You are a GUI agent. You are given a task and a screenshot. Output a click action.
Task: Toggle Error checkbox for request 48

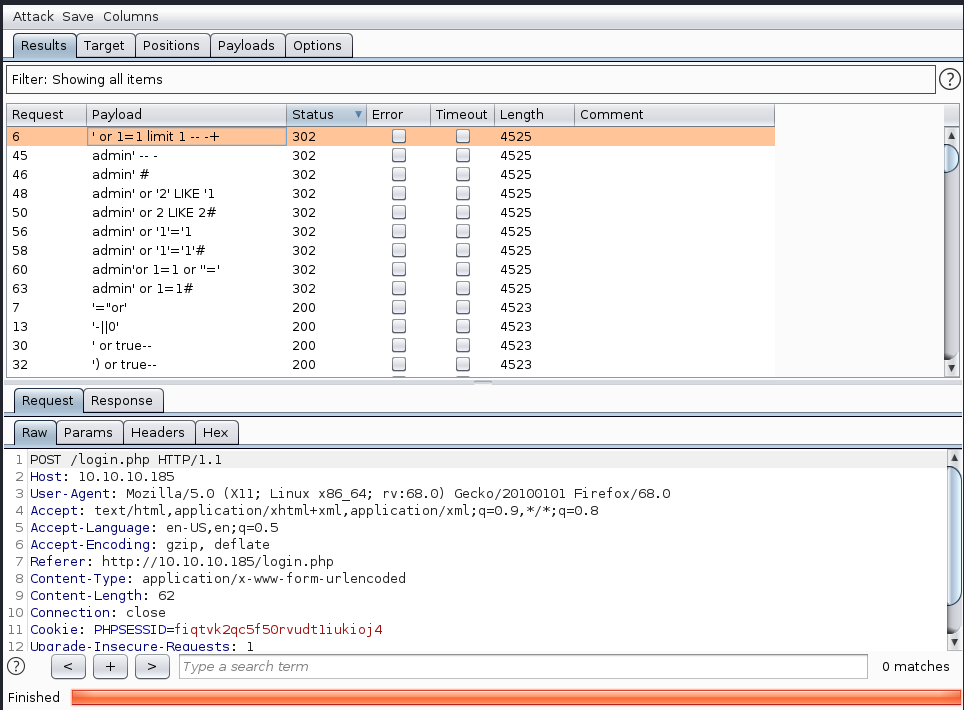399,194
